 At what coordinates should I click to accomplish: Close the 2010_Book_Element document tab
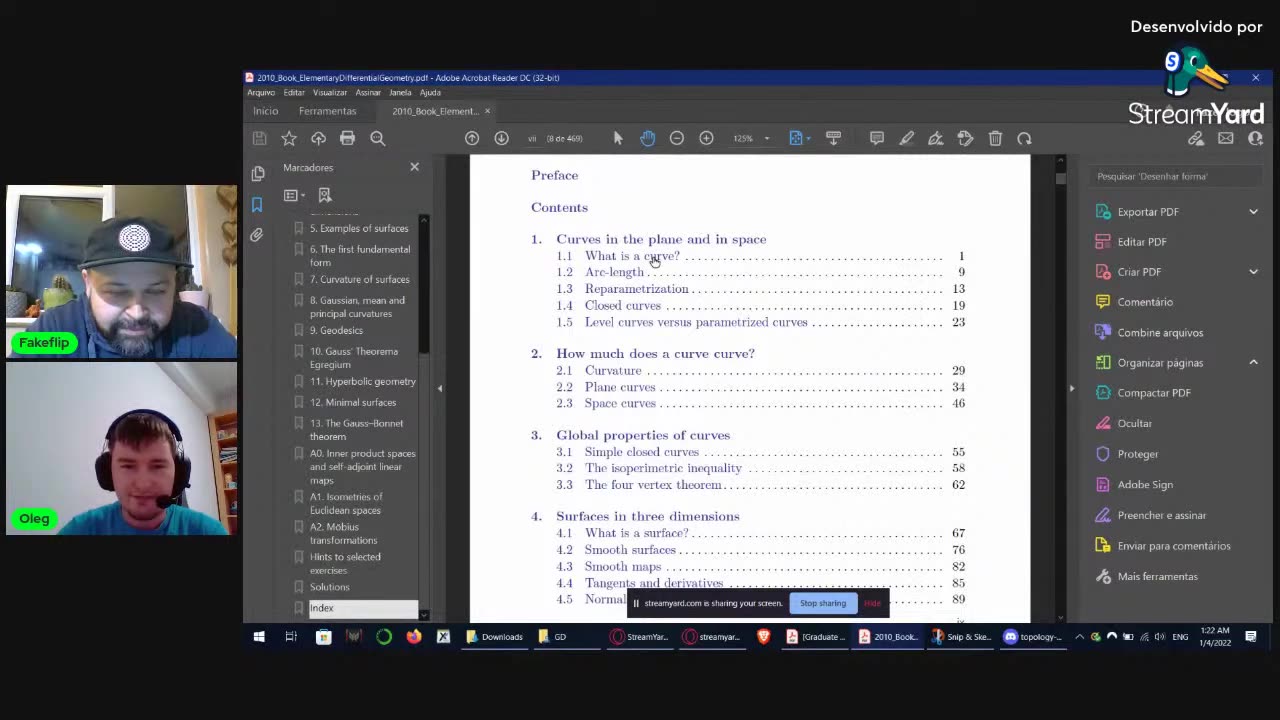(x=487, y=111)
